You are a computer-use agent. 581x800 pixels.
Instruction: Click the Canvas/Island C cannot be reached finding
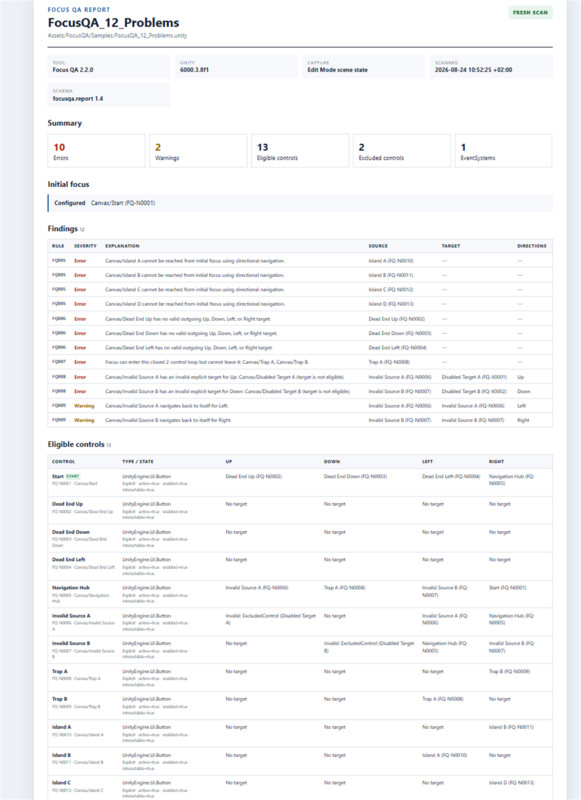click(300, 289)
